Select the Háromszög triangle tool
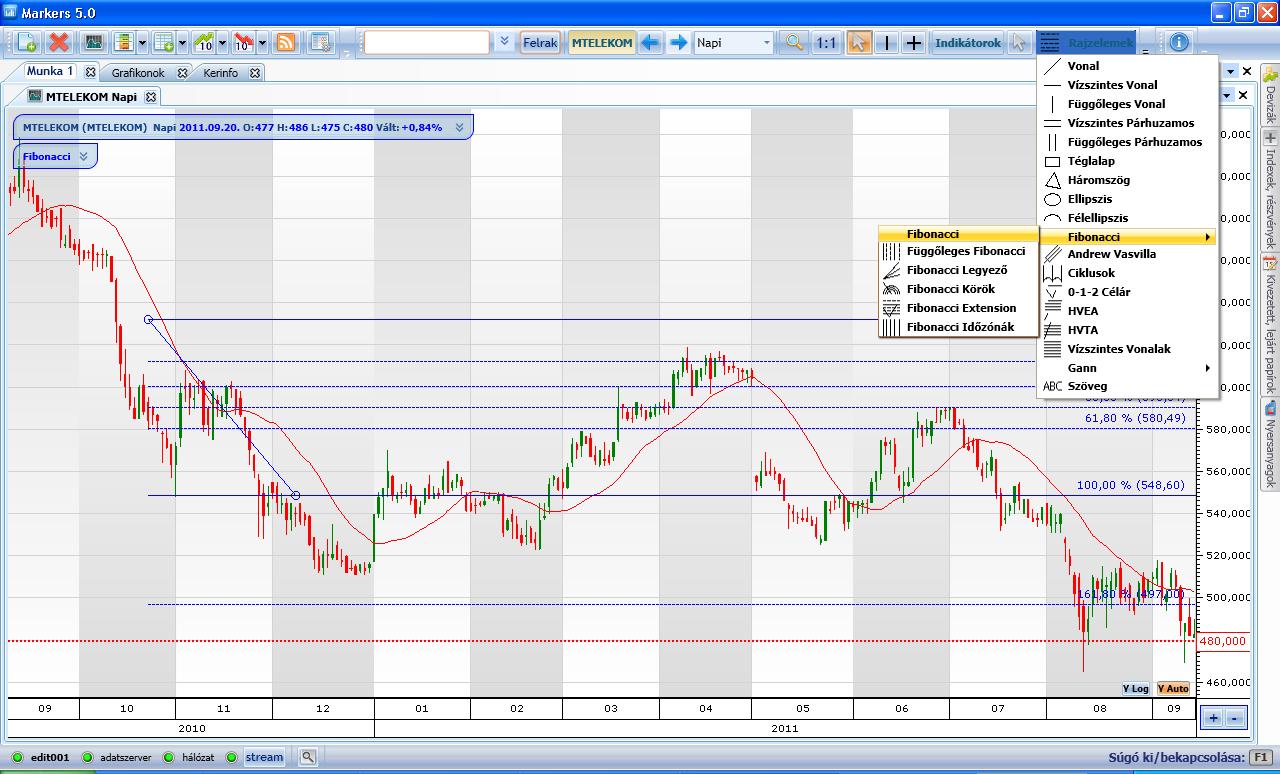This screenshot has width=1280, height=774. tap(1128, 180)
